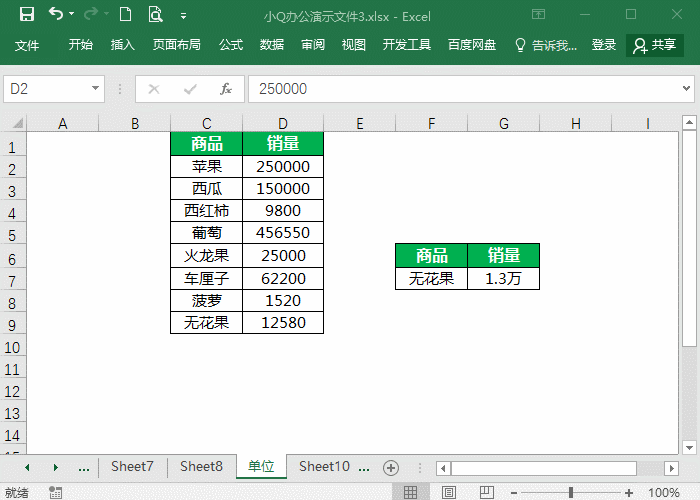Click cell with value 456550

[x=283, y=233]
